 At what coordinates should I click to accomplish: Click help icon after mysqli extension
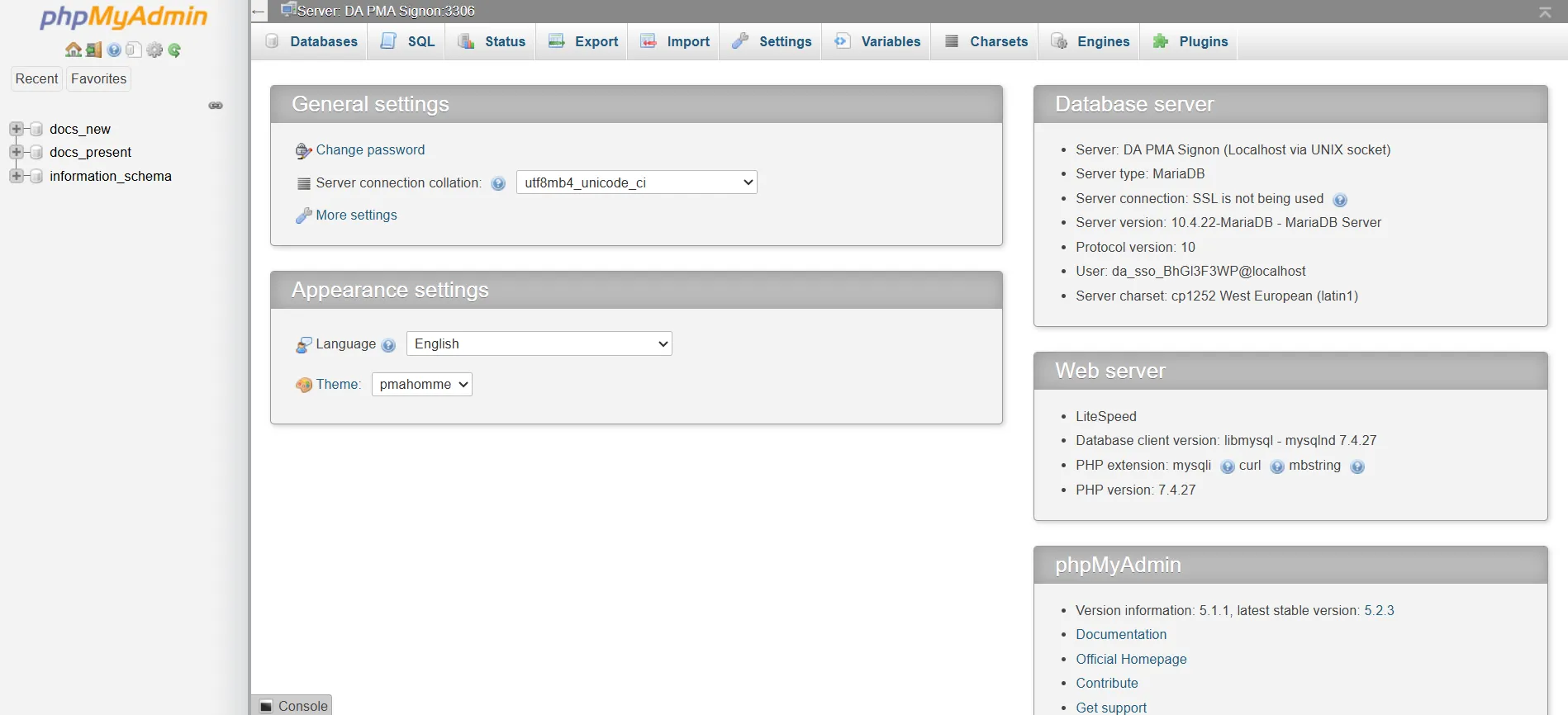[x=1228, y=466]
